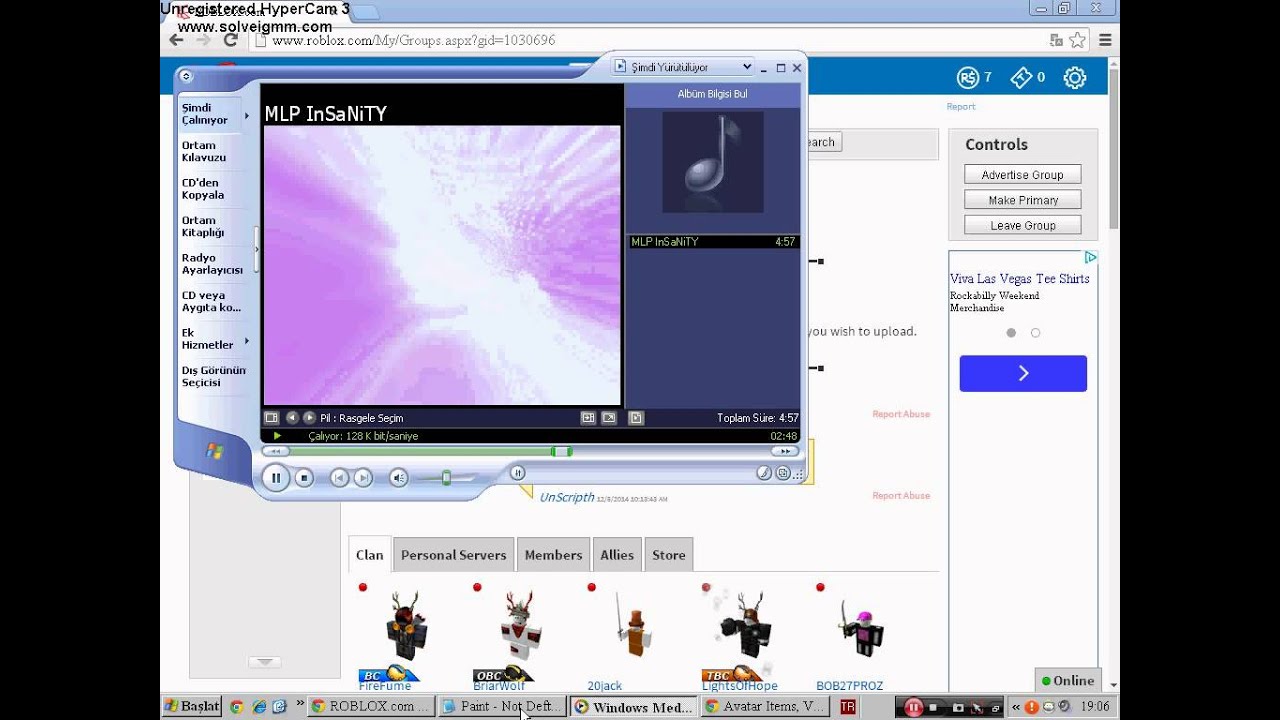Adjust the media player volume slider
1280x720 pixels.
[446, 478]
